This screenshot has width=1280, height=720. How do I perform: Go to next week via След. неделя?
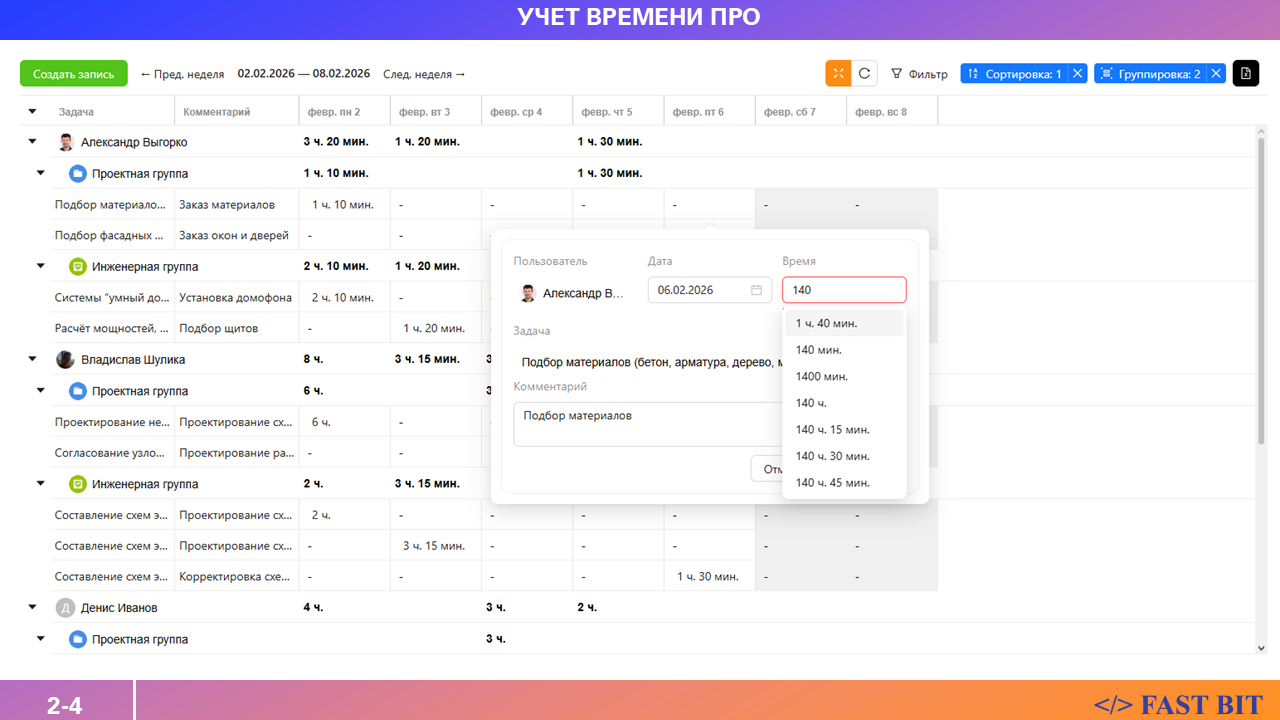click(424, 74)
